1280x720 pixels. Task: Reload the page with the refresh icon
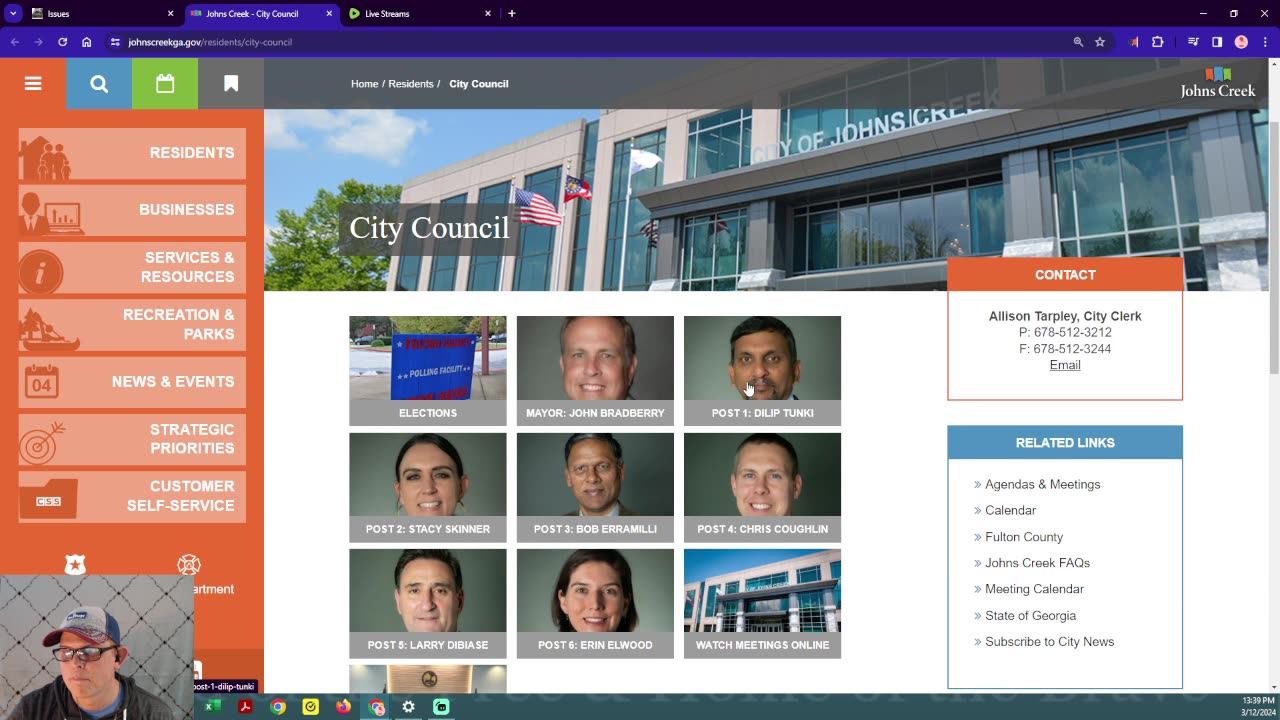62,42
